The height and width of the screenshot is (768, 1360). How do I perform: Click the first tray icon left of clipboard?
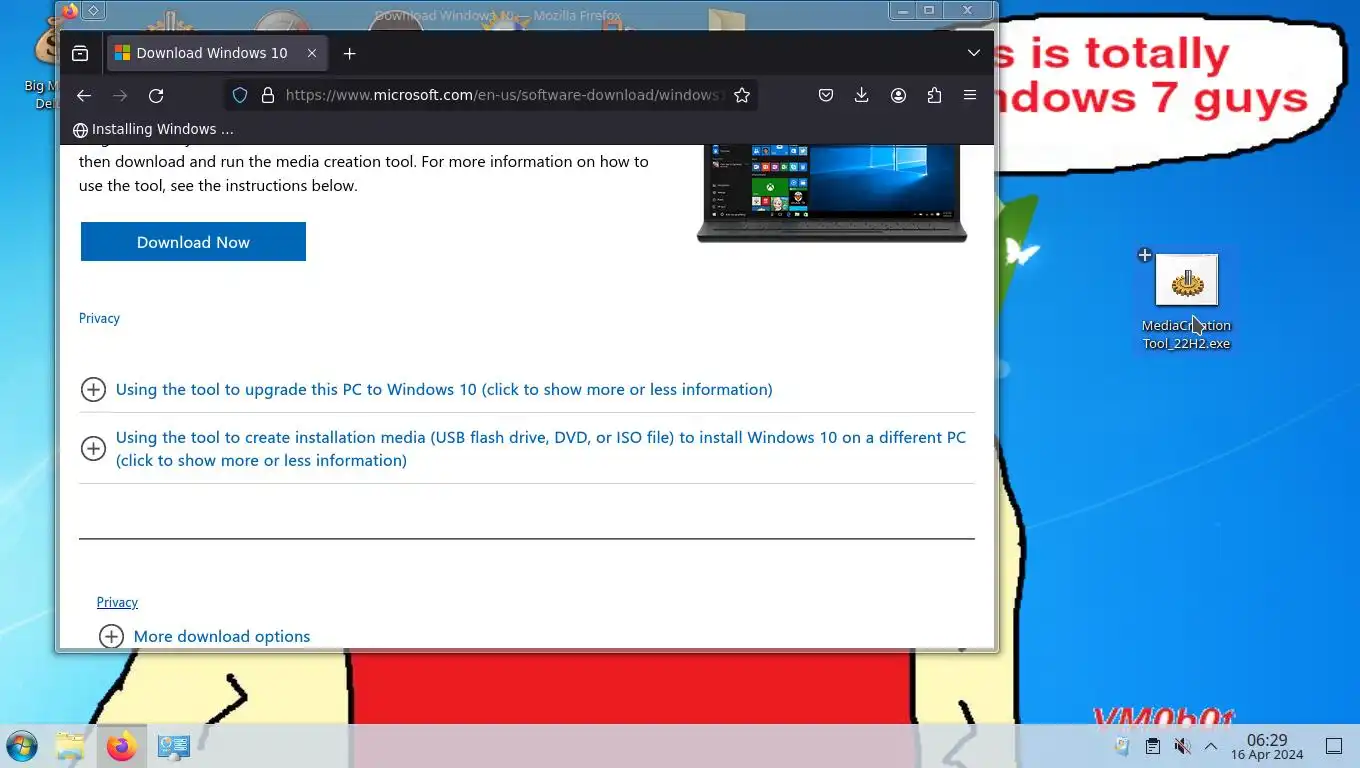coord(1122,746)
